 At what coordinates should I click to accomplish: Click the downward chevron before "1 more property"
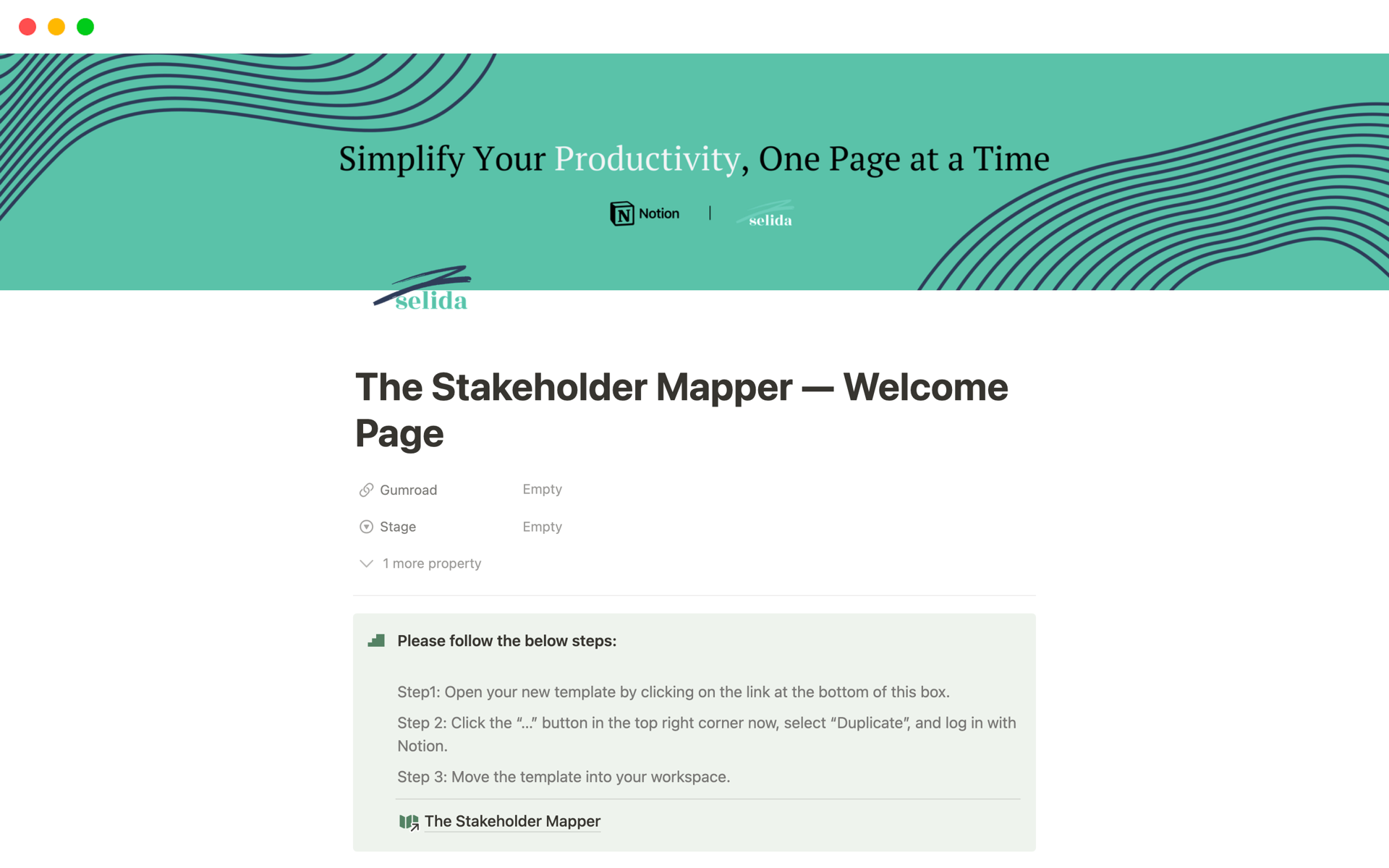click(366, 563)
